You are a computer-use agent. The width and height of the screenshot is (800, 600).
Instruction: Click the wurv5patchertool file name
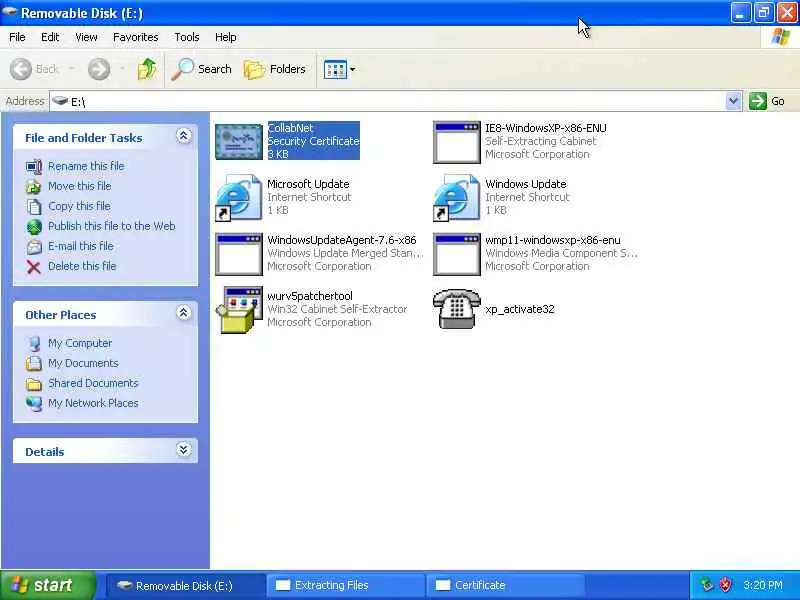pyautogui.click(x=310, y=296)
